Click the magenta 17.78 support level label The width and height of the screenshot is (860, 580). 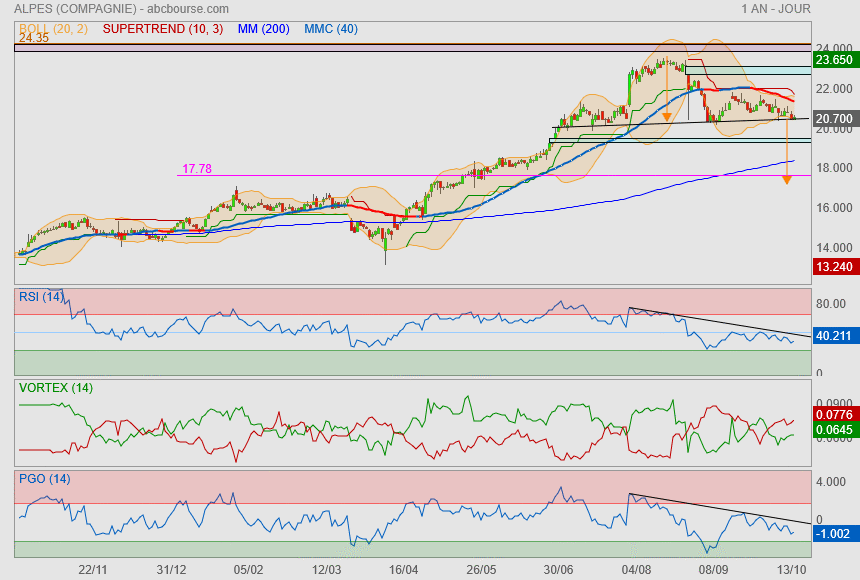[197, 169]
